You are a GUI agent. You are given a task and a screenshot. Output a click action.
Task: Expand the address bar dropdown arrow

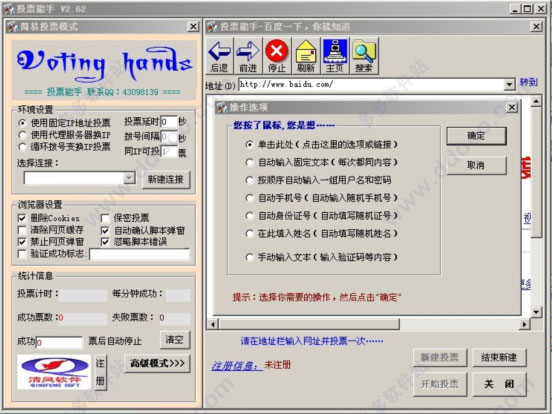(x=509, y=84)
